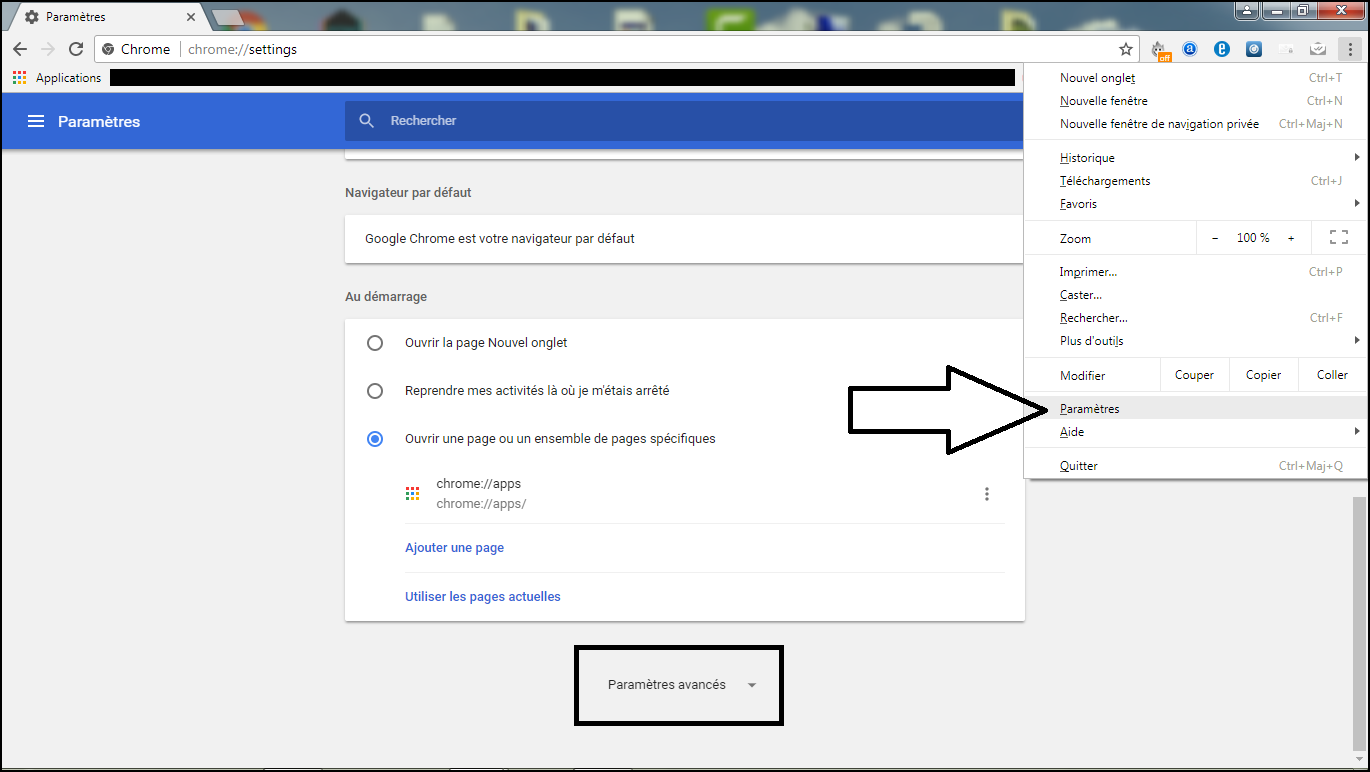Increase zoom with the plus button
Screen dimensions: 1370x772
click(x=1291, y=238)
